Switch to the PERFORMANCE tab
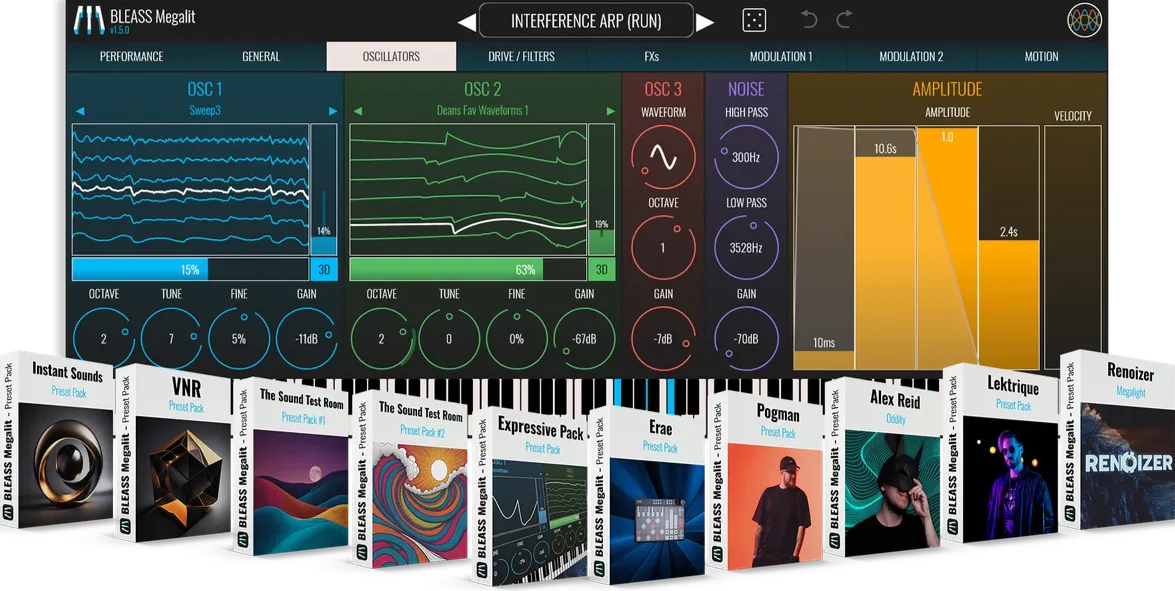Image resolution: width=1175 pixels, height=591 pixels. (x=131, y=56)
